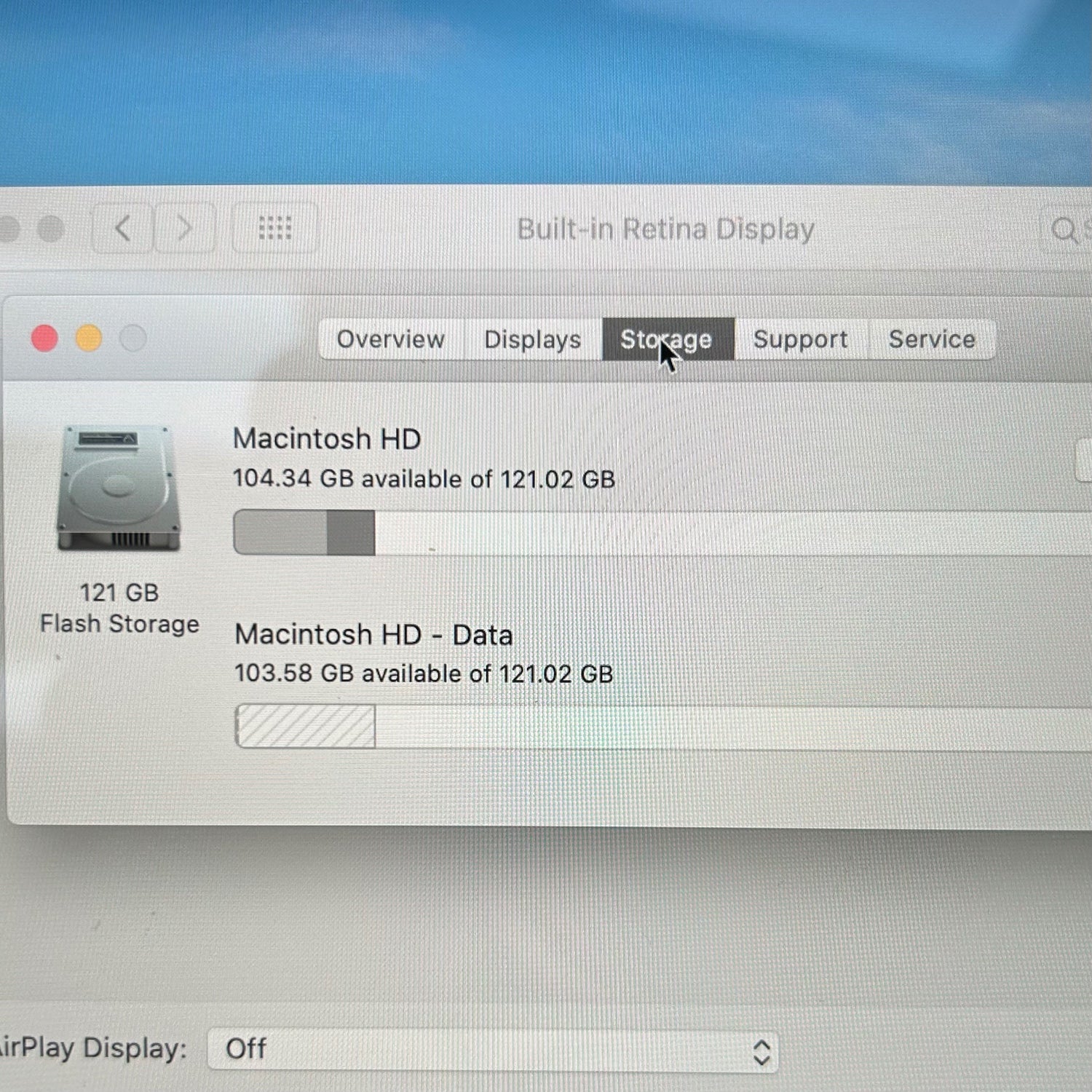This screenshot has height=1092, width=1092.
Task: Click dark gray segment of Macintosh HD bar
Action: [x=351, y=533]
